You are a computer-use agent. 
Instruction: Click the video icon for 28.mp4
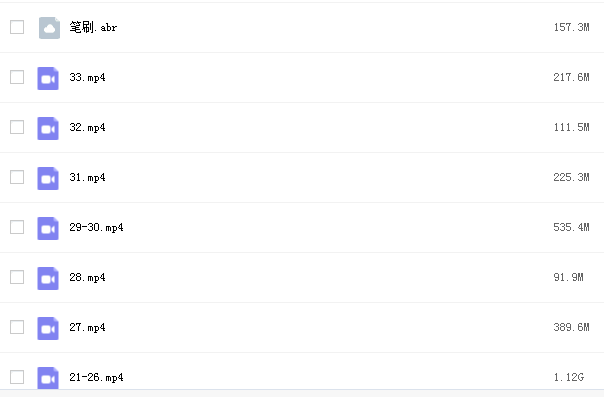(x=48, y=278)
